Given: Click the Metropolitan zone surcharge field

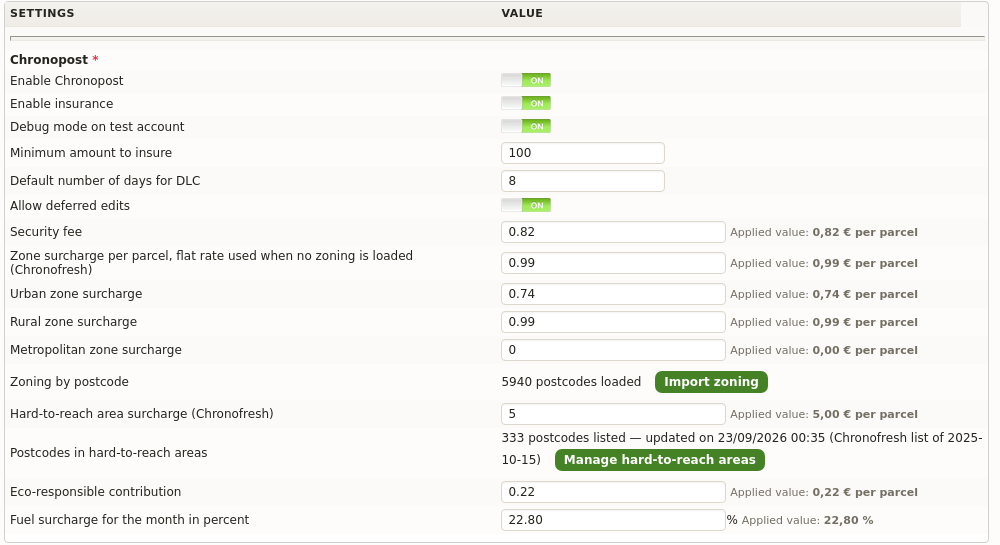Looking at the screenshot, I should coord(613,350).
